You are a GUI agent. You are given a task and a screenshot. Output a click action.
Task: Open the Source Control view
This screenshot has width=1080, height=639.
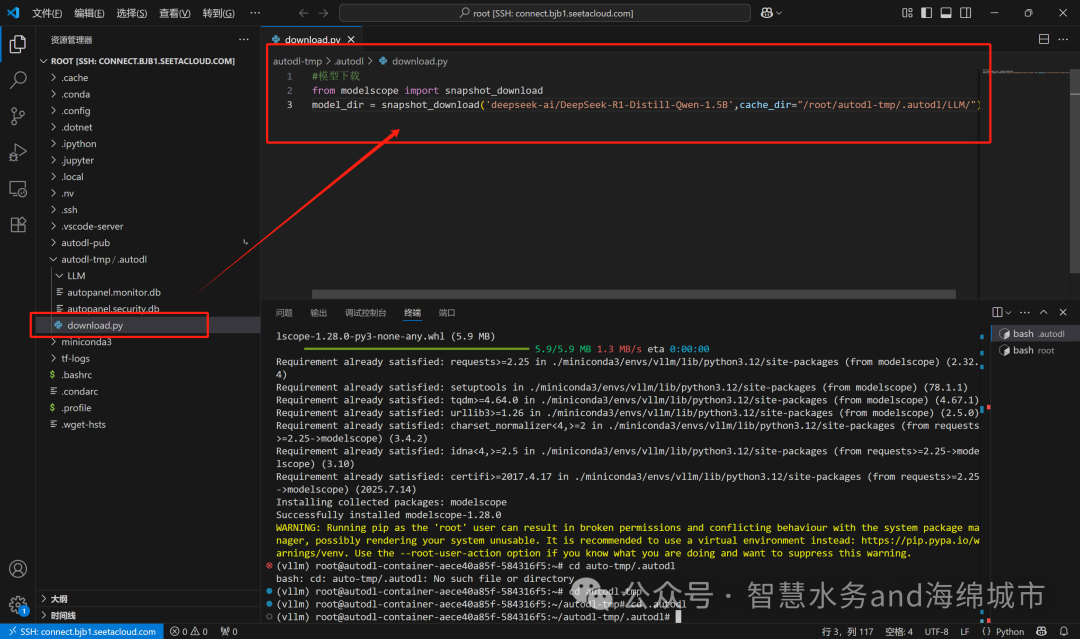click(18, 116)
